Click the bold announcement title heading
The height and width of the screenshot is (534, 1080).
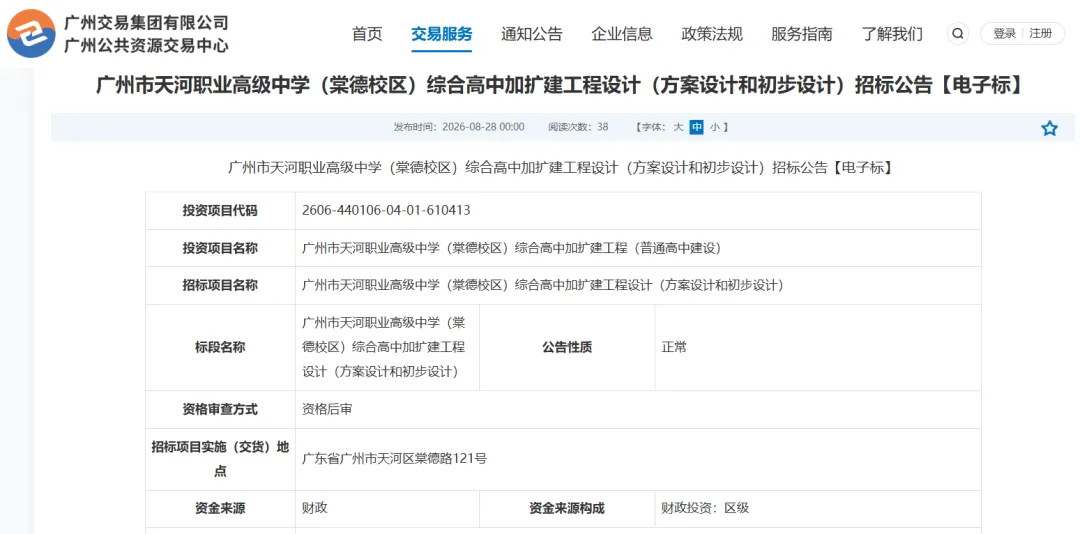(x=559, y=86)
